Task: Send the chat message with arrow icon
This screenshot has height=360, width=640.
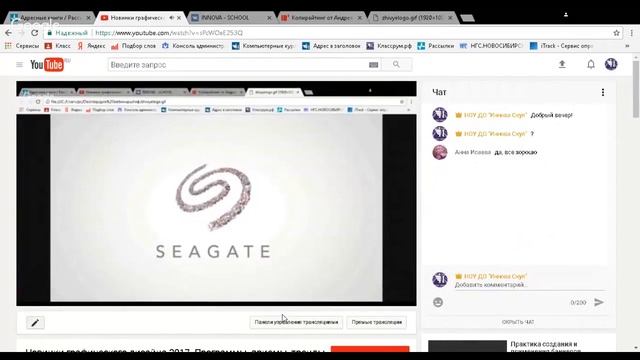Action: (x=598, y=302)
